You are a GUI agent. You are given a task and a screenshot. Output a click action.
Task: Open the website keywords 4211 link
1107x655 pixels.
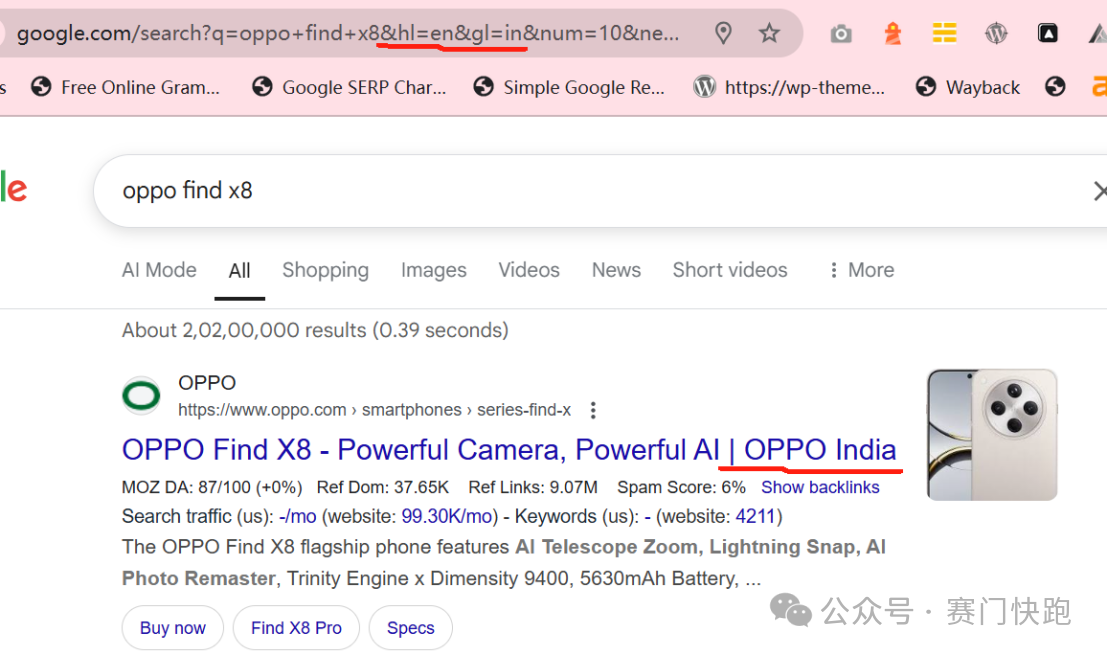point(755,517)
